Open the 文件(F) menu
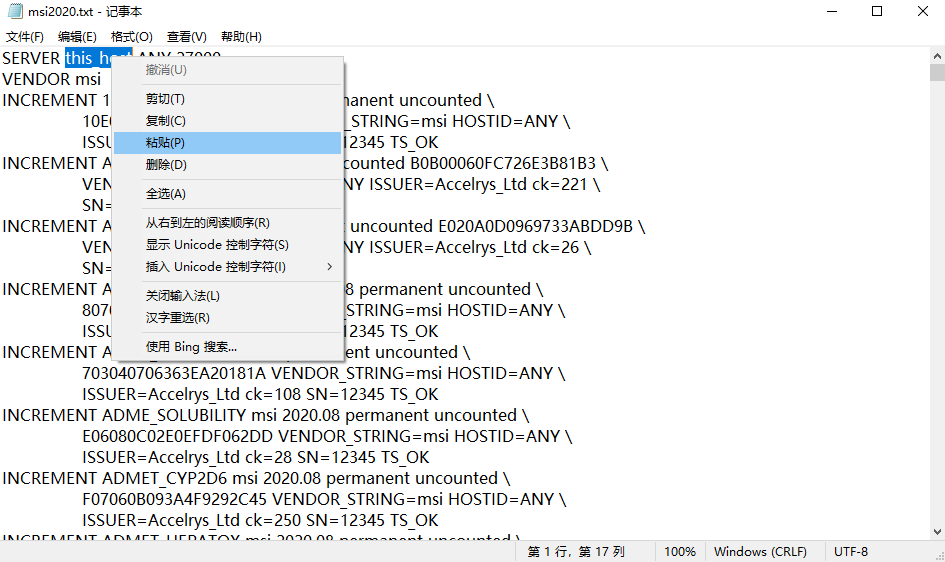 click(x=25, y=37)
